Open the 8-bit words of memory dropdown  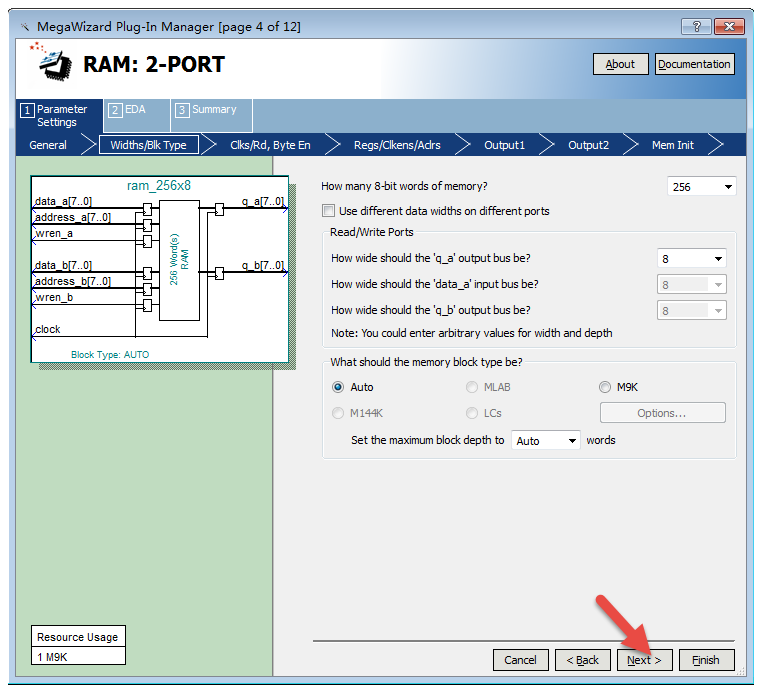[x=701, y=187]
